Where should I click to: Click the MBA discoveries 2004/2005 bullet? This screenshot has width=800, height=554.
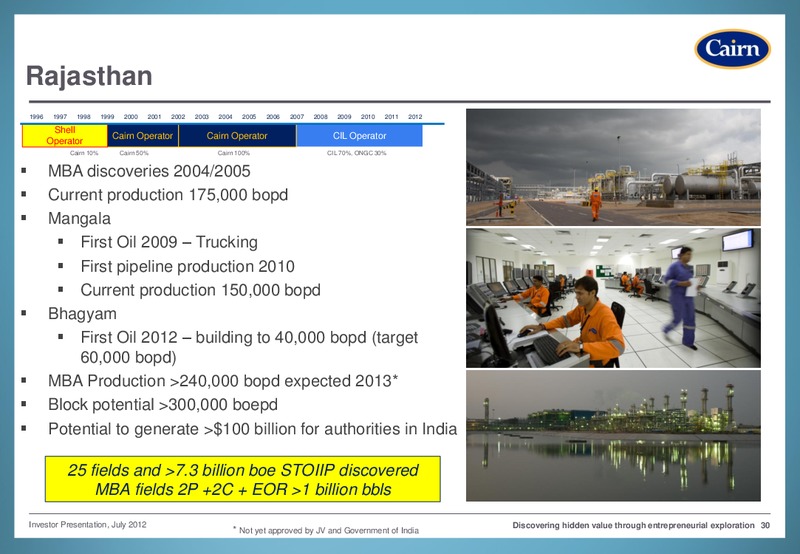point(149,171)
